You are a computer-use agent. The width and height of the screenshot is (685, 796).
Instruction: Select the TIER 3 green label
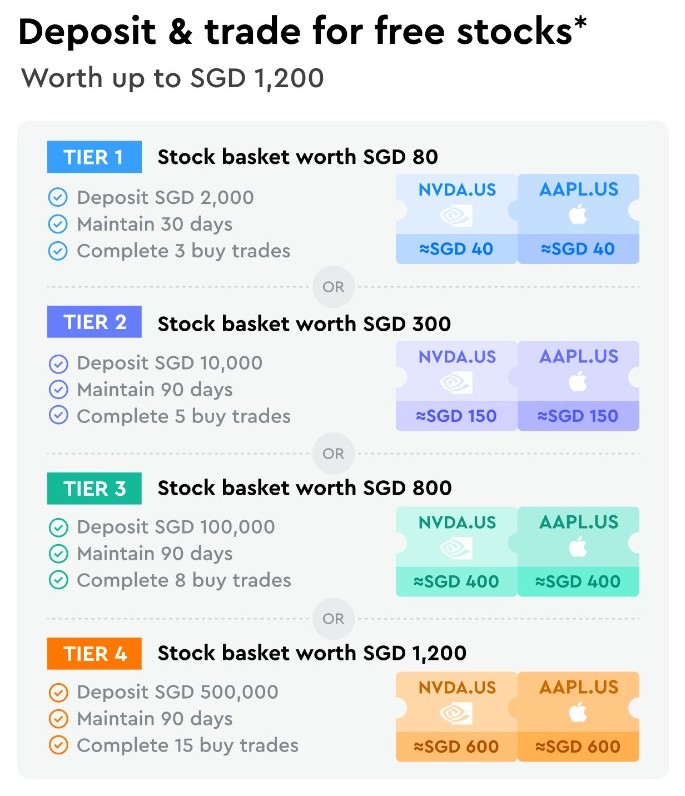point(94,489)
